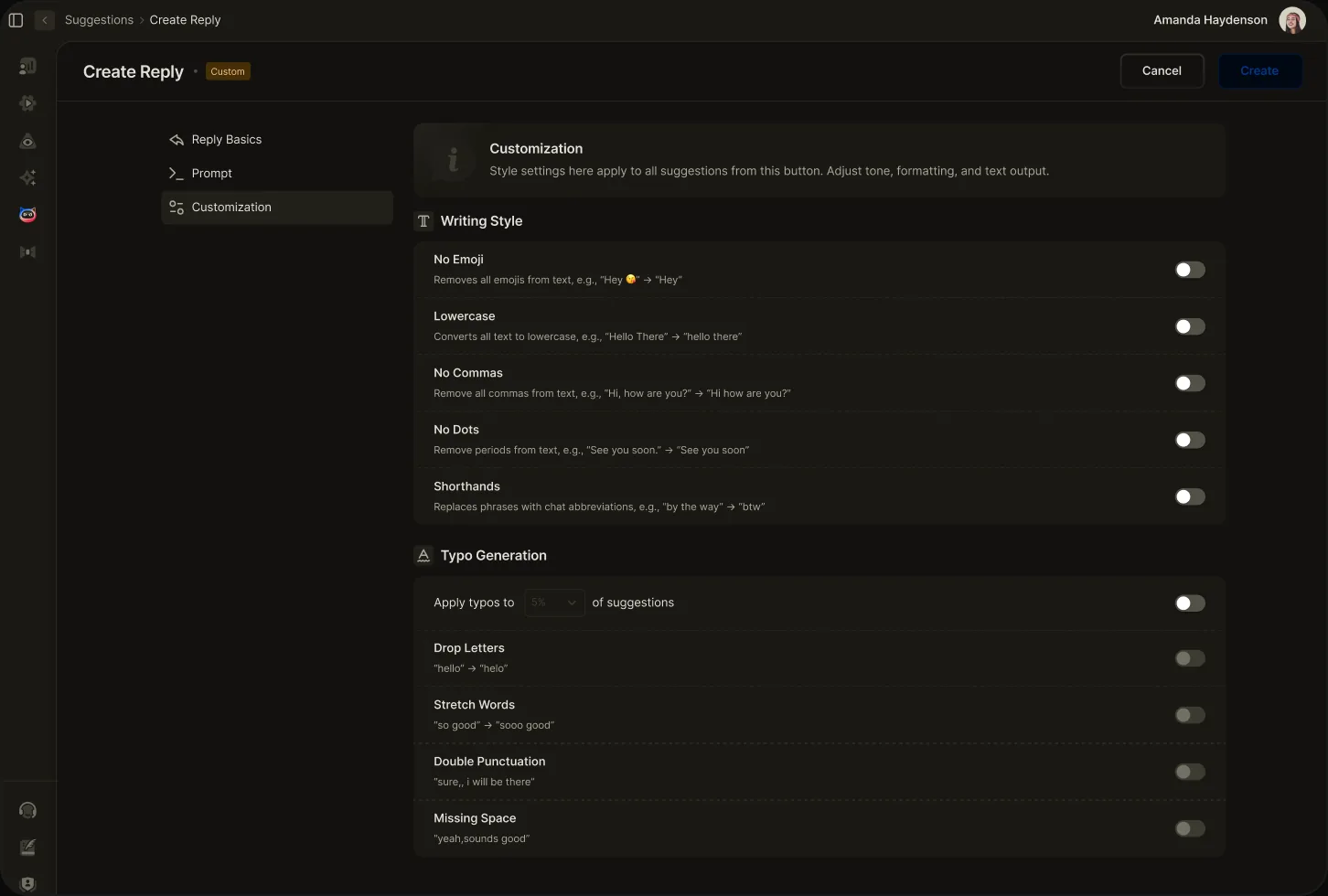
Task: Switch on No Dots
Action: pos(1189,440)
